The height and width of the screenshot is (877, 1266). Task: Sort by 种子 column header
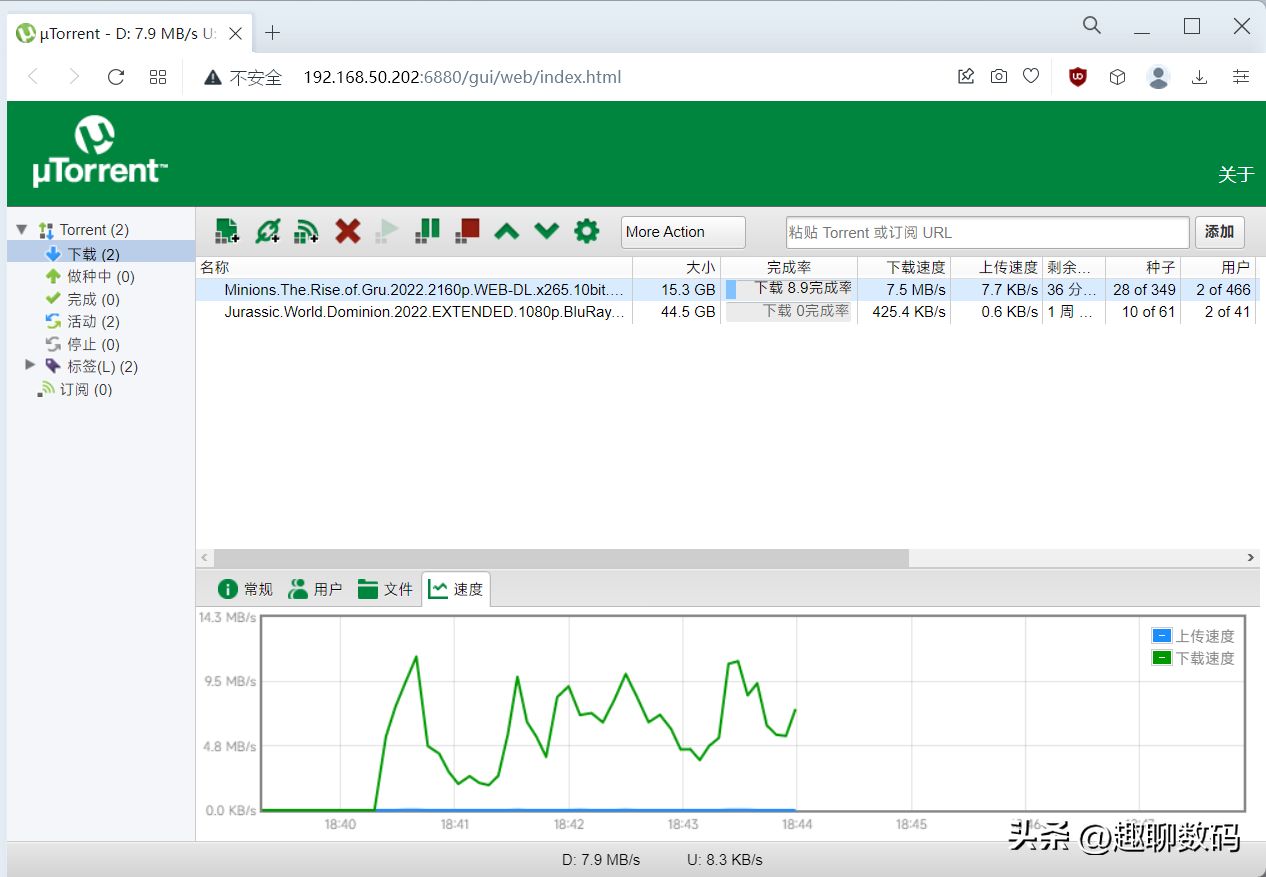pyautogui.click(x=1143, y=267)
